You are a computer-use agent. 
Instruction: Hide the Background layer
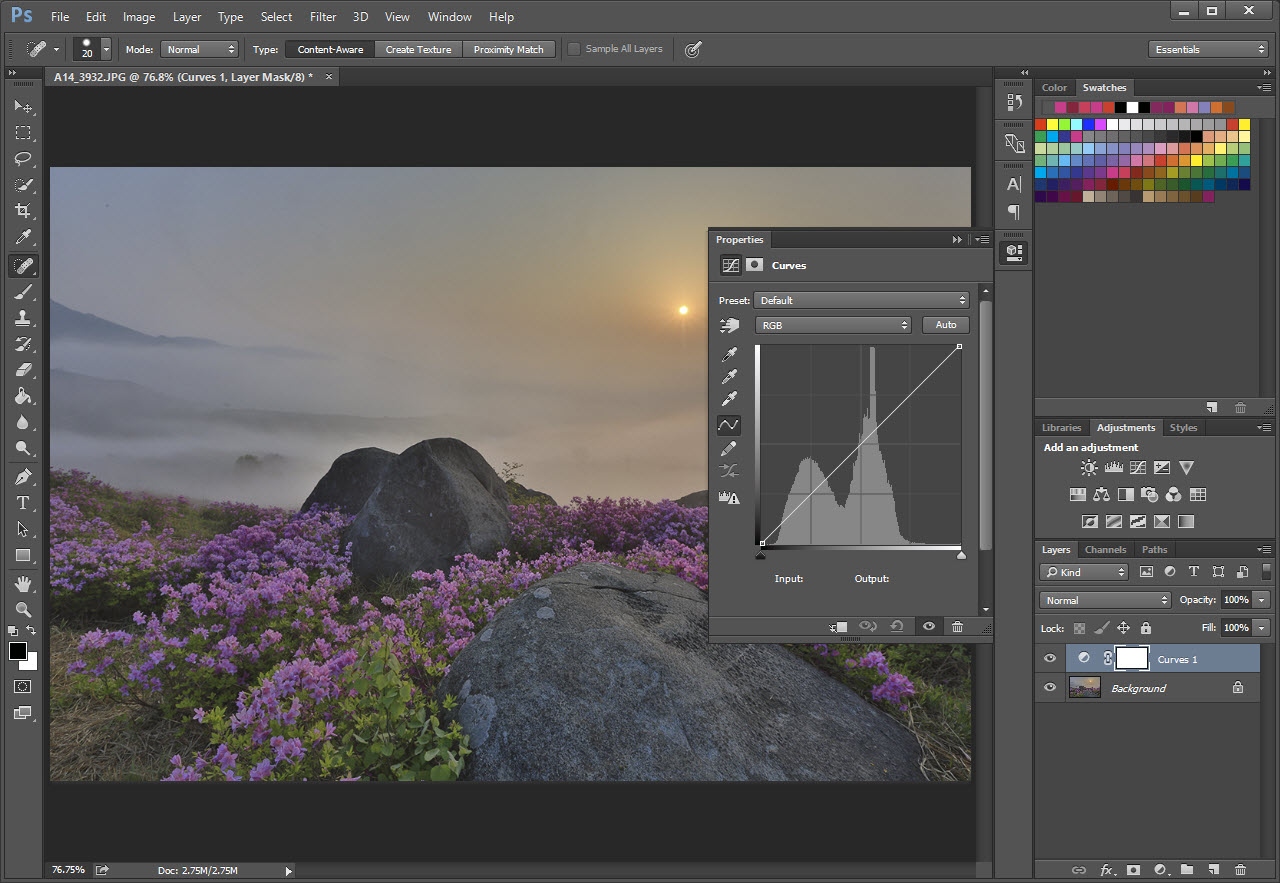point(1050,687)
